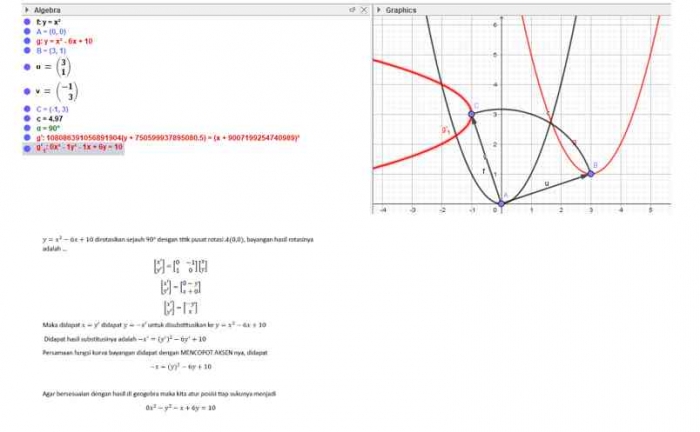Hide function f: y = x² using its visibility dot
This screenshot has width=700, height=432.
(29, 23)
